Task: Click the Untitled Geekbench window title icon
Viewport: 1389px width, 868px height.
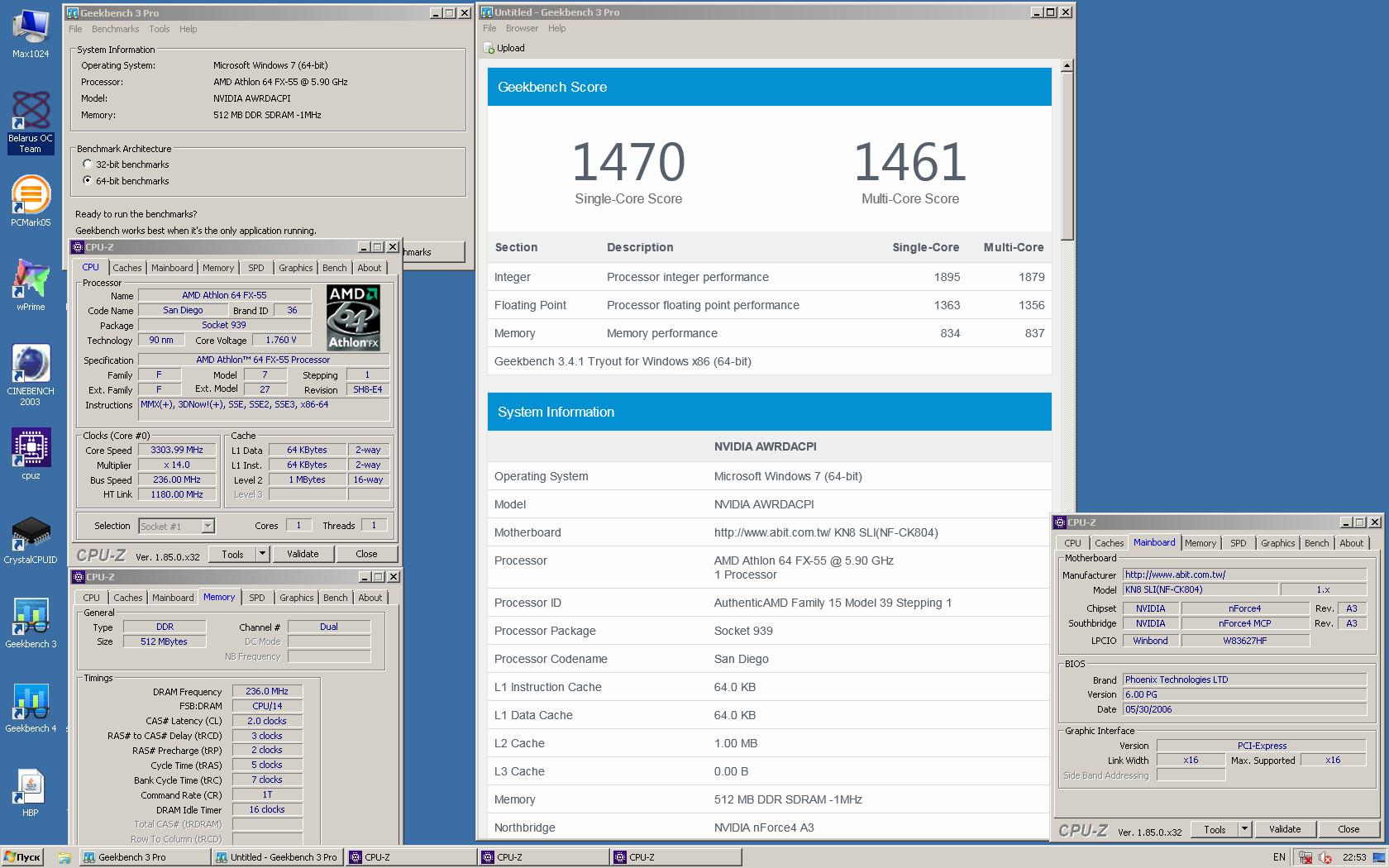Action: [487, 12]
